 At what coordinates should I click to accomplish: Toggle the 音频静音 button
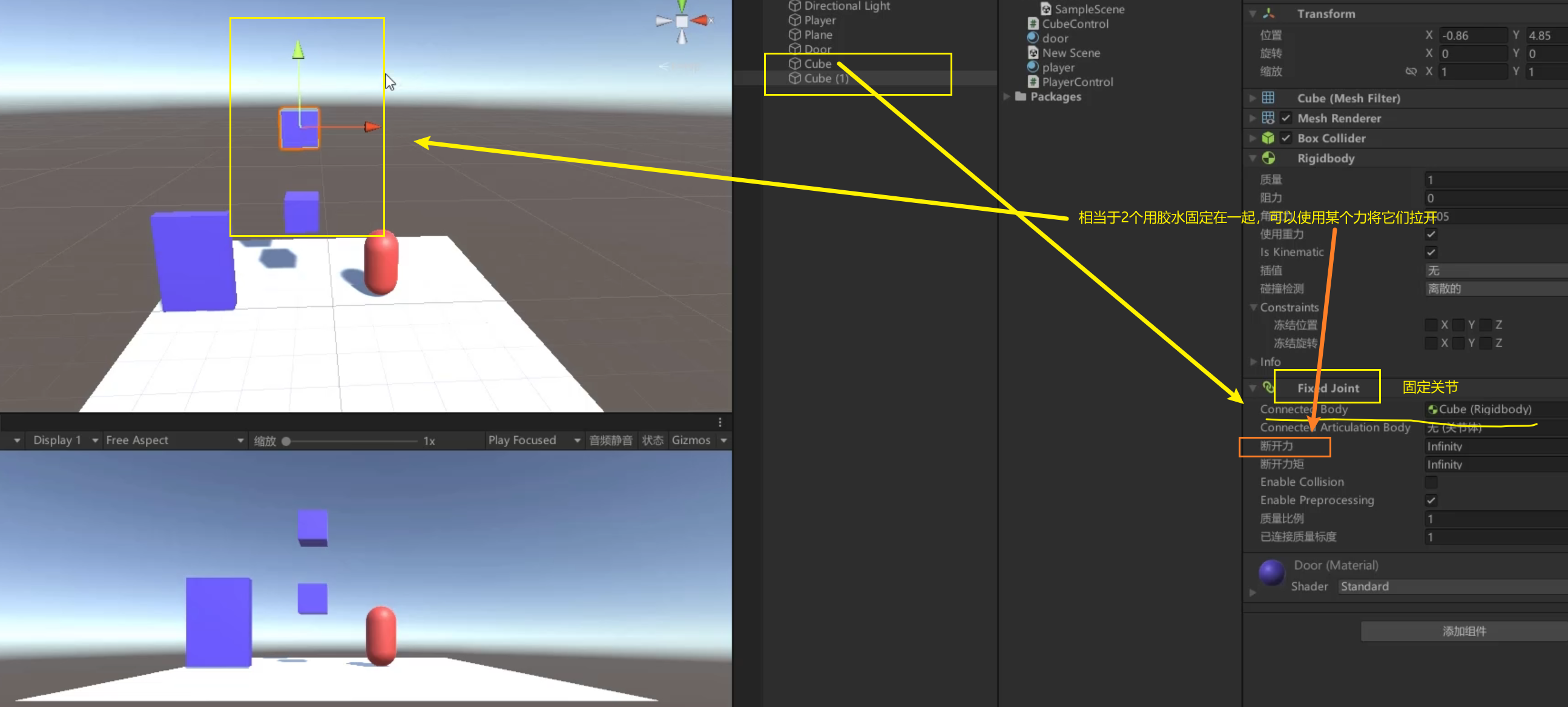(610, 440)
